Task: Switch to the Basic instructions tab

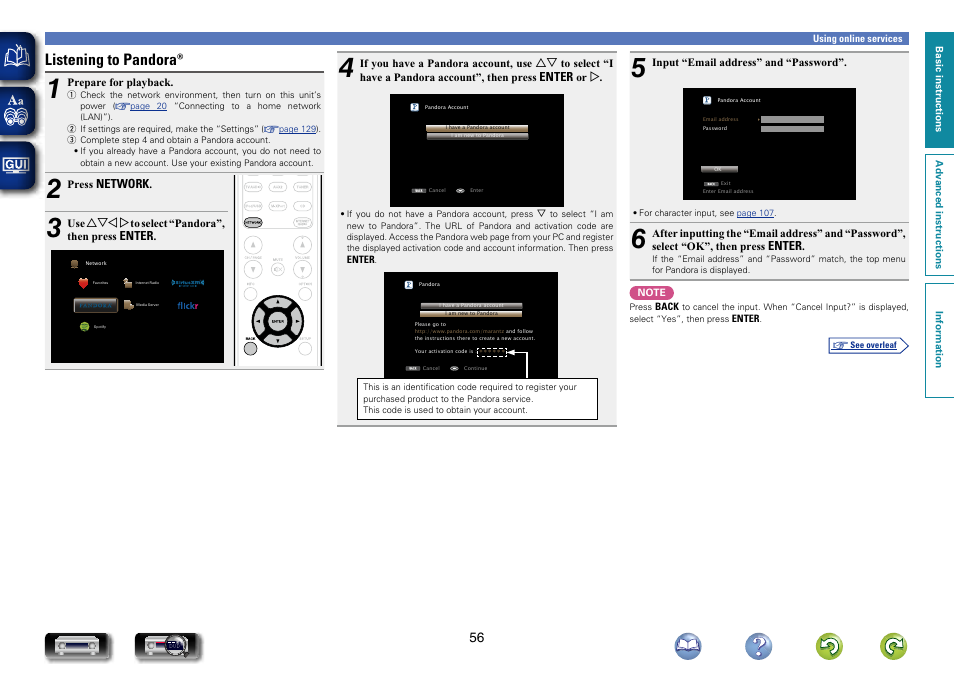Action: pos(939,89)
